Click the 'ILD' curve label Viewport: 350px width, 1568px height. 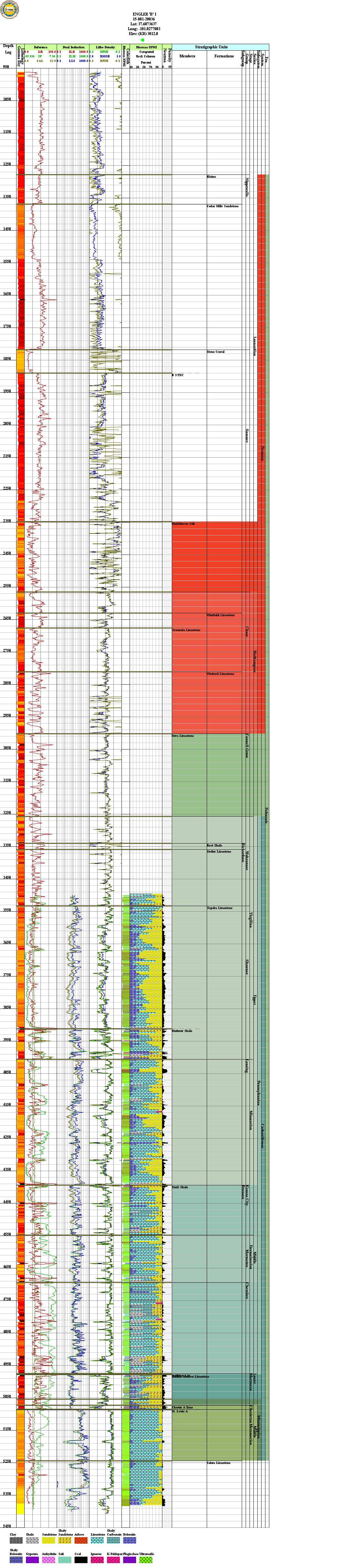pyautogui.click(x=72, y=52)
